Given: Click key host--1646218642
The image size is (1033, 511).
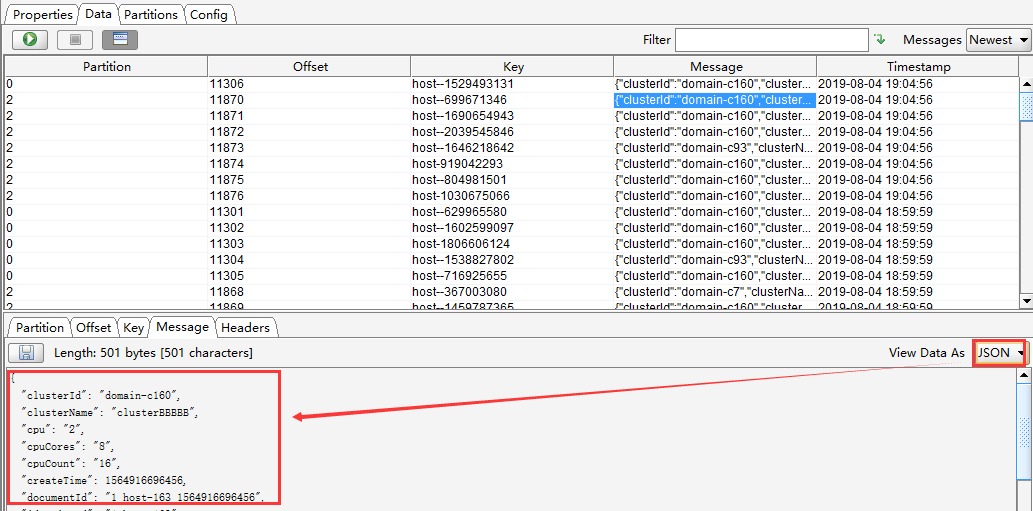Looking at the screenshot, I should (512, 148).
